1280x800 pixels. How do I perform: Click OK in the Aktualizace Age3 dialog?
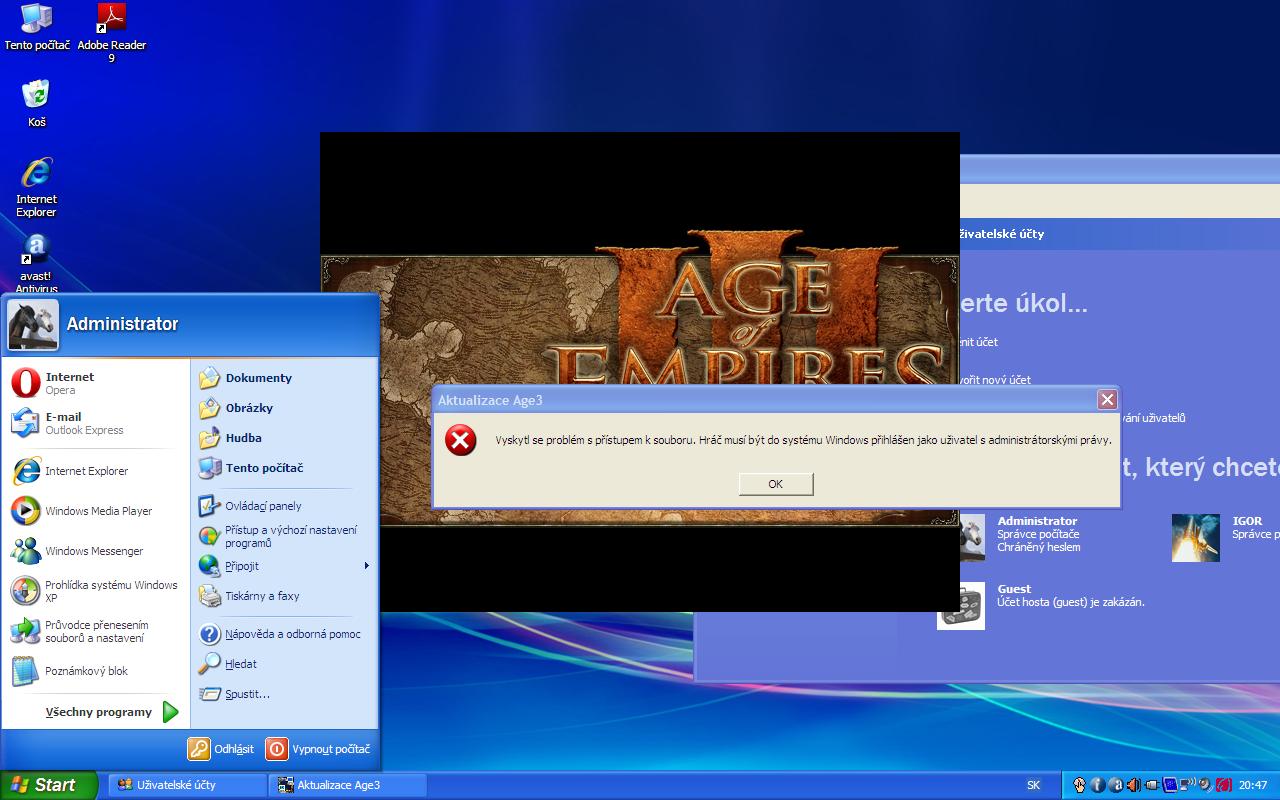[x=775, y=484]
